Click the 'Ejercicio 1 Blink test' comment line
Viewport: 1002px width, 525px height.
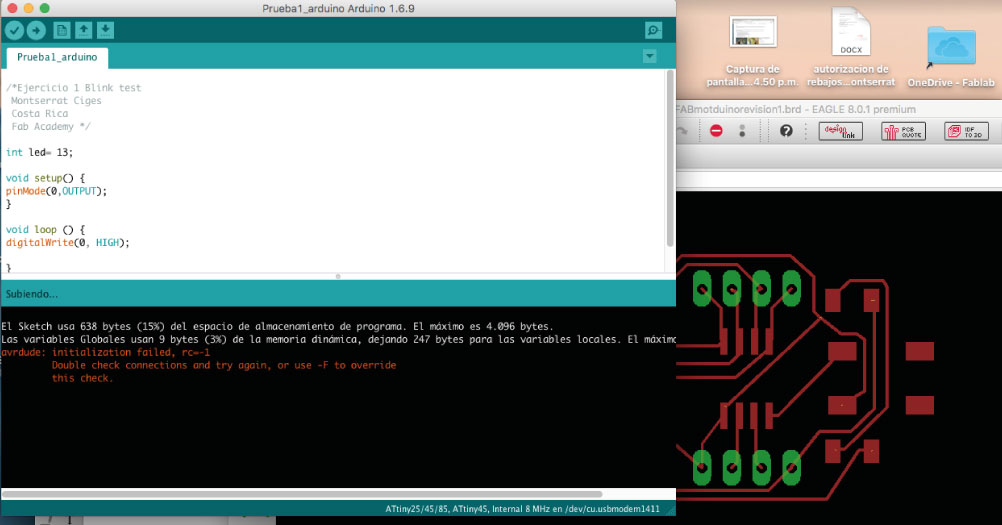[73, 88]
